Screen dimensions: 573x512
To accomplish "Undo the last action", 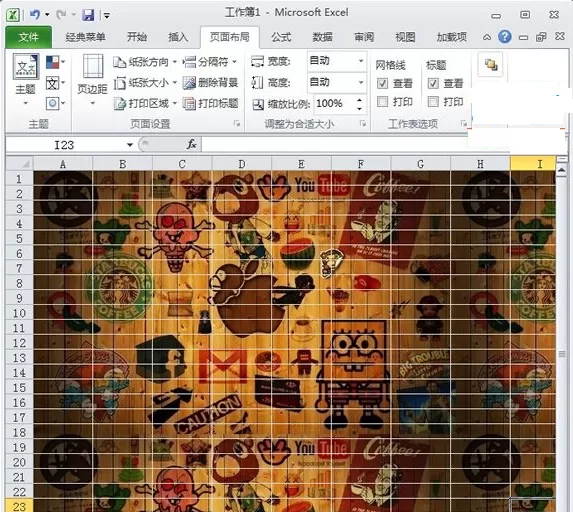I will [x=35, y=15].
